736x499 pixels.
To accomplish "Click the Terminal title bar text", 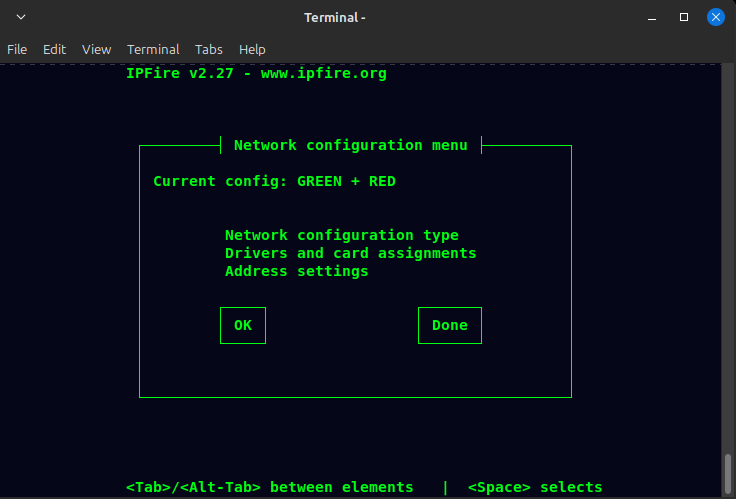I will pos(334,17).
